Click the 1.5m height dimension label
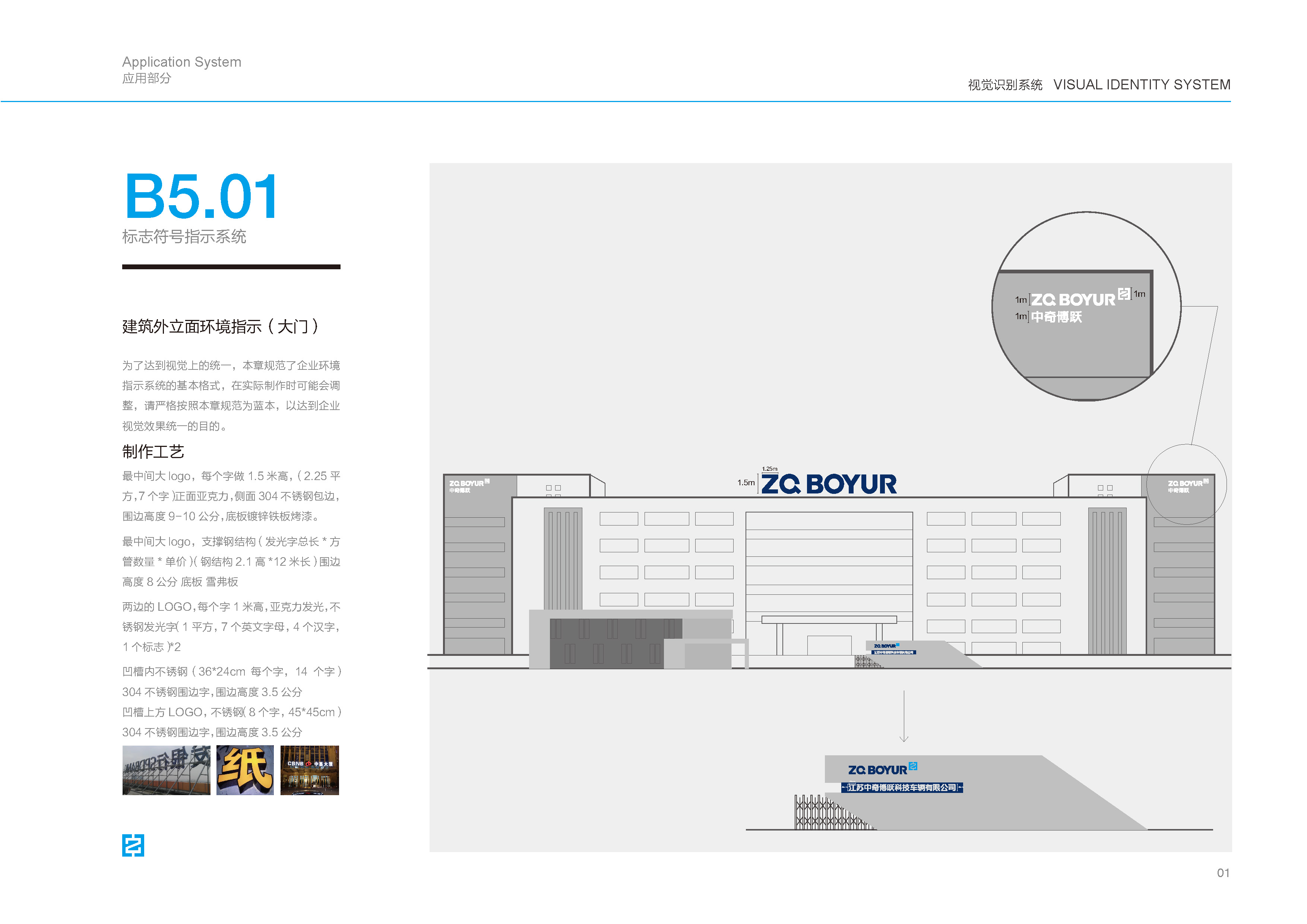Image resolution: width=1307 pixels, height=924 pixels. point(746,482)
